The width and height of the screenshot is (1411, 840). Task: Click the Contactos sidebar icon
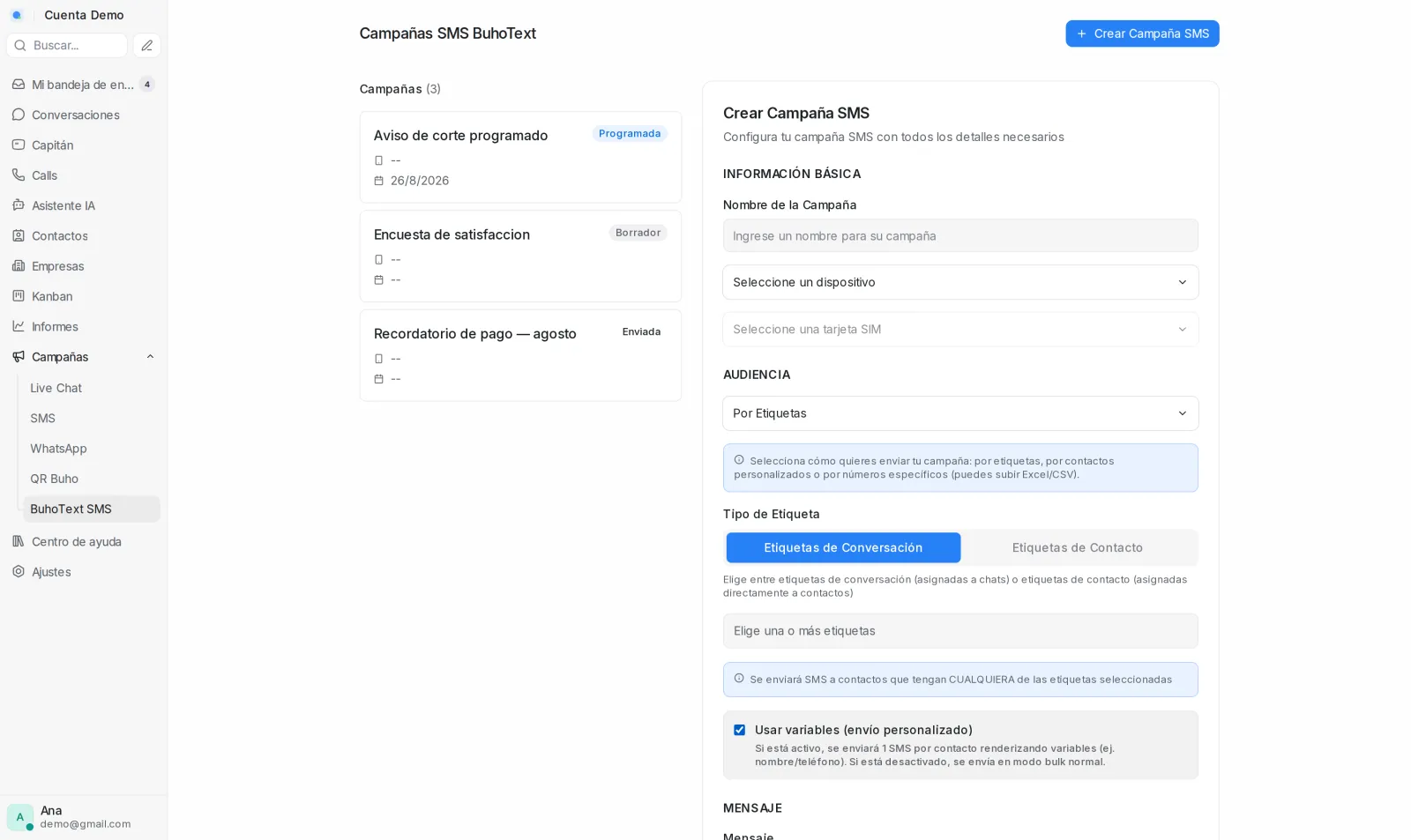19,235
